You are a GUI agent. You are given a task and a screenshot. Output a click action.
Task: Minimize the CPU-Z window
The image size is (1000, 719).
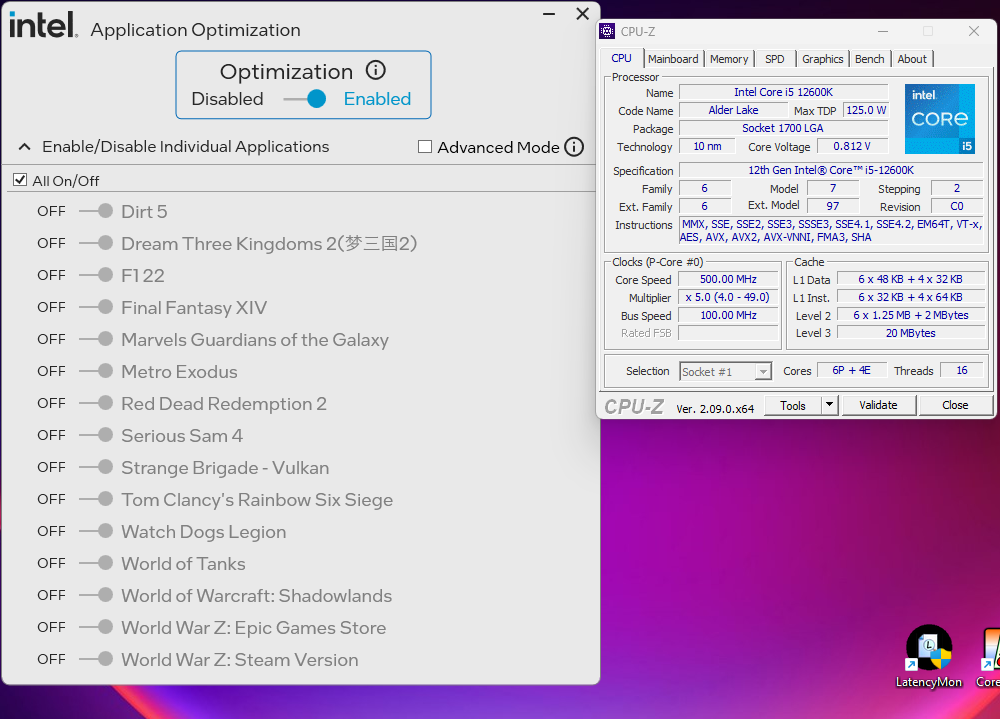pos(883,31)
